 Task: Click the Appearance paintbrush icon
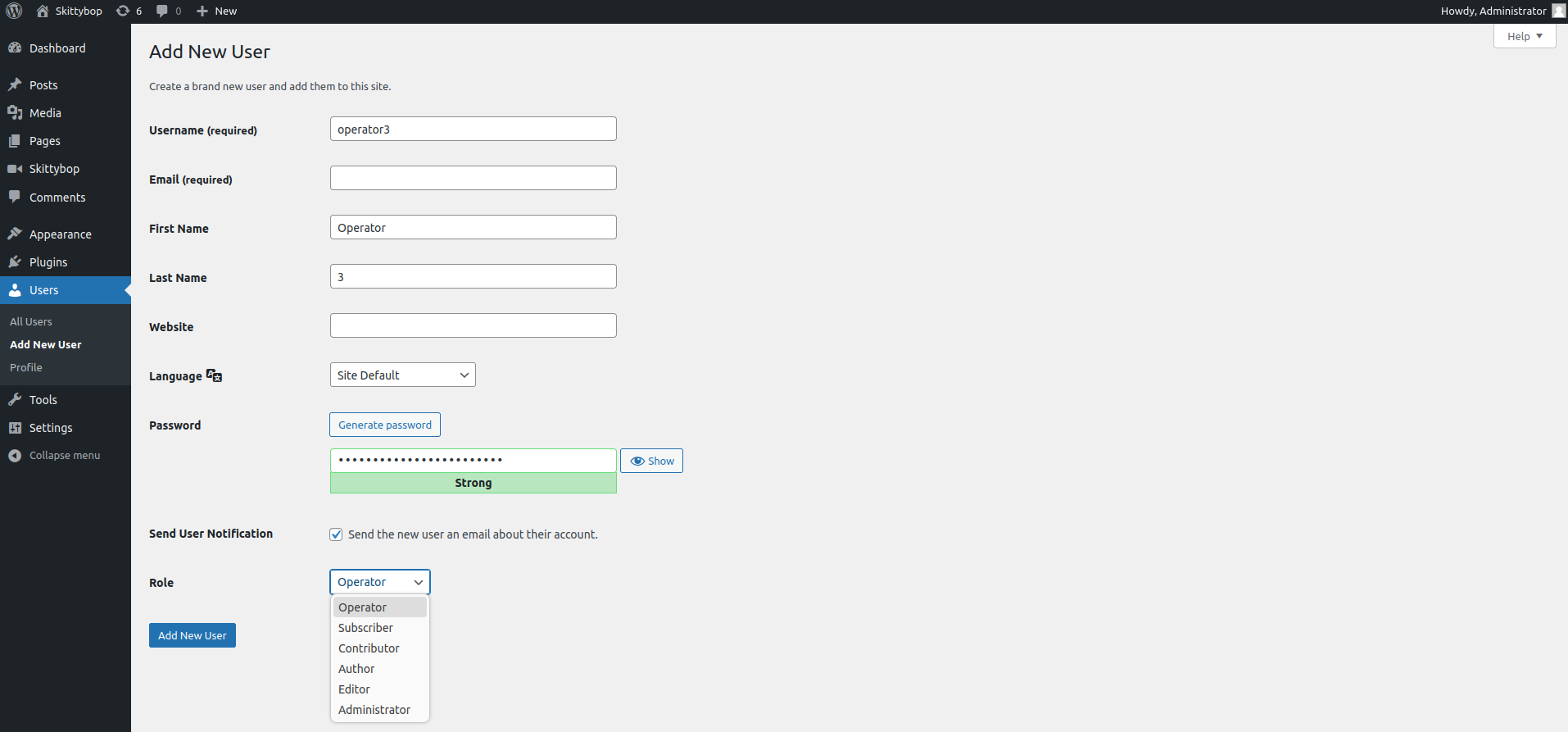tap(15, 234)
